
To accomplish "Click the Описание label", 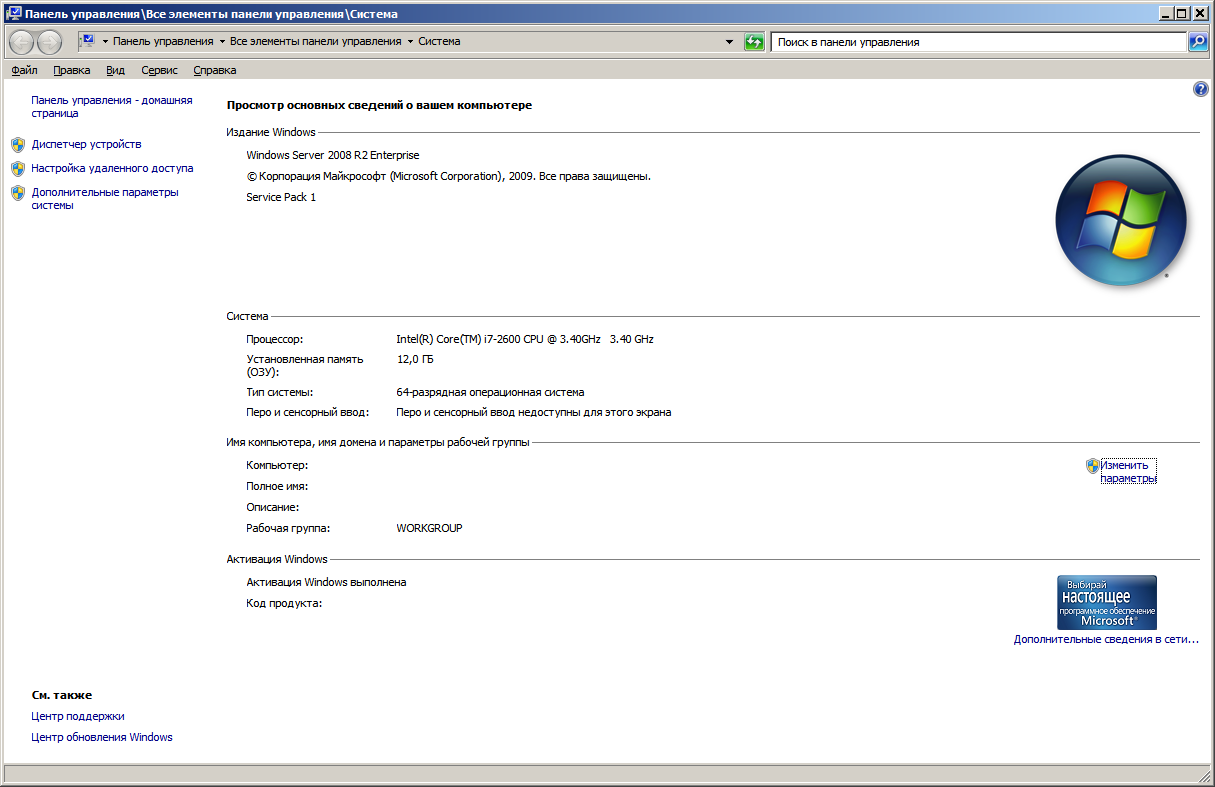I will [x=273, y=507].
